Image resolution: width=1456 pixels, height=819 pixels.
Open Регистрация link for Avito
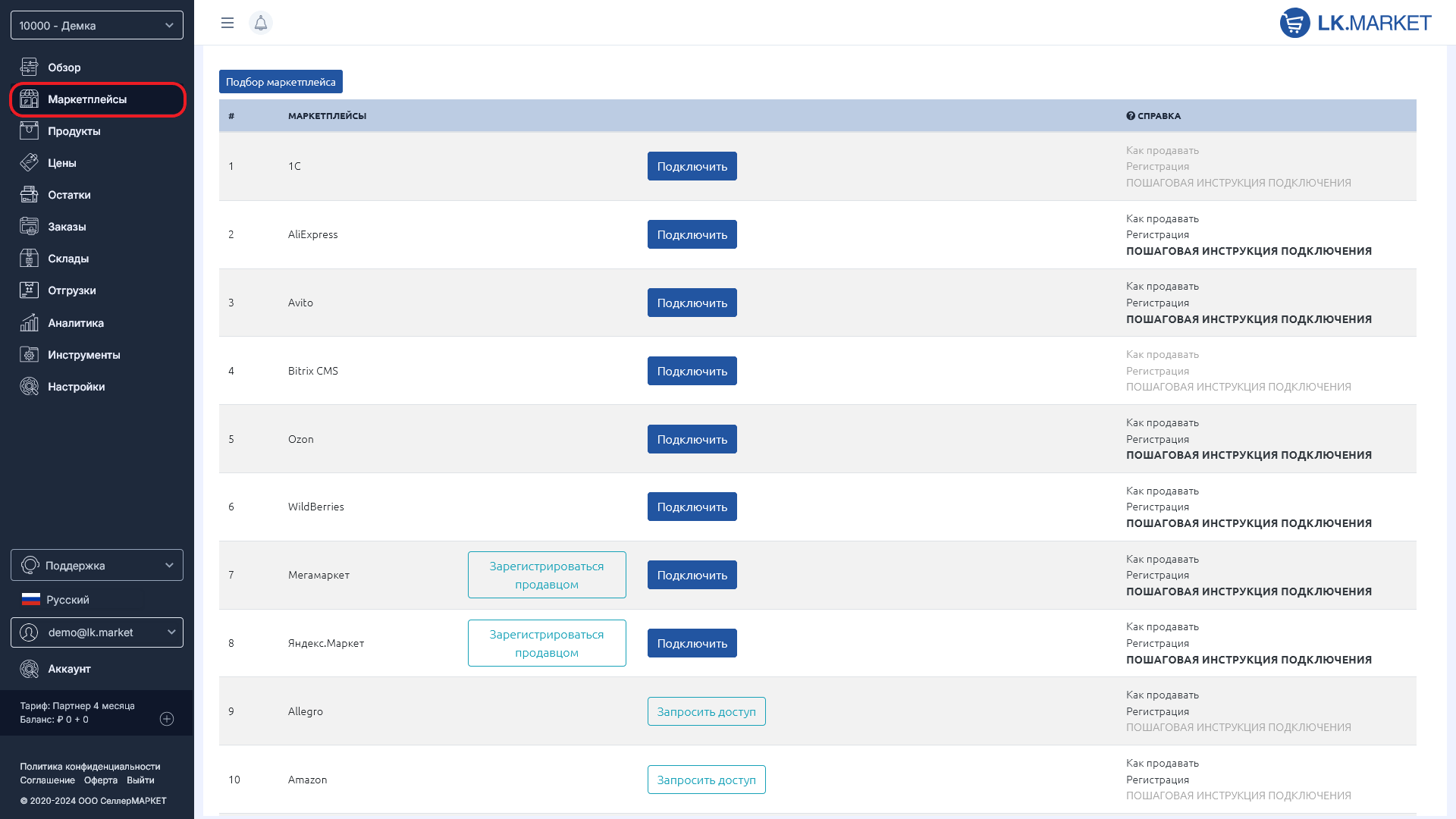click(1157, 303)
